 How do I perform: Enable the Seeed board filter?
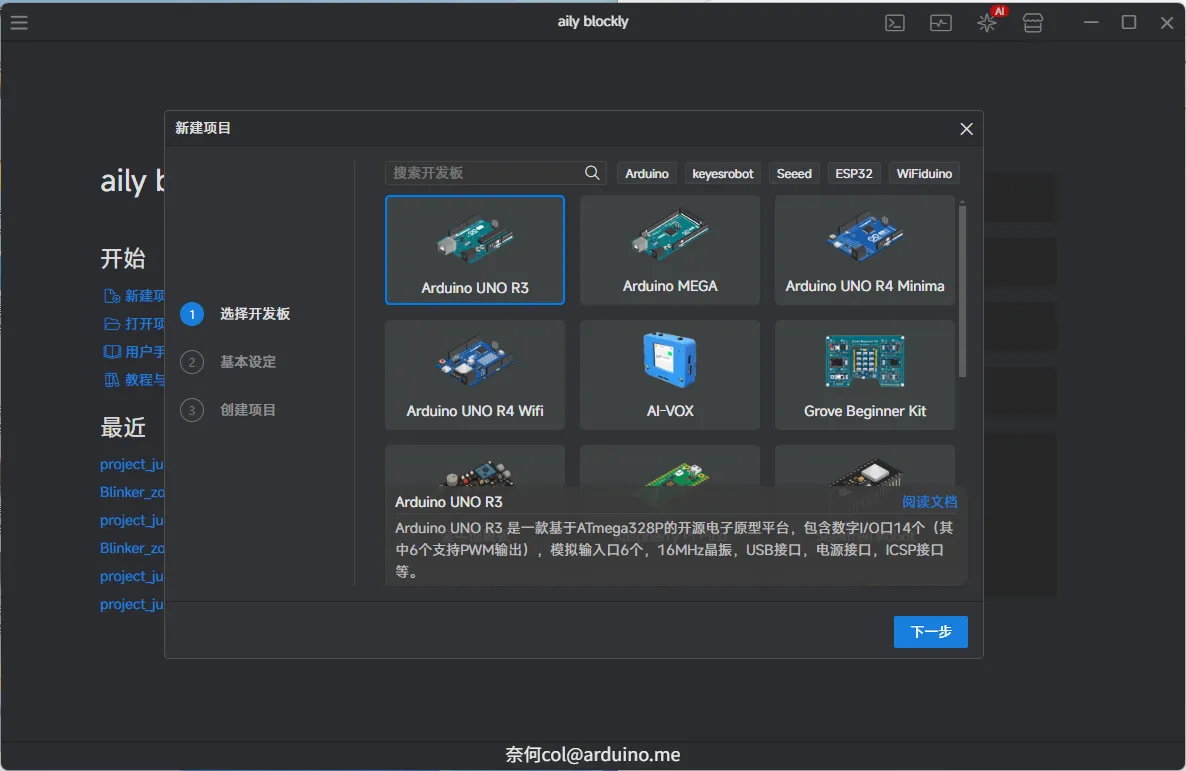793,172
